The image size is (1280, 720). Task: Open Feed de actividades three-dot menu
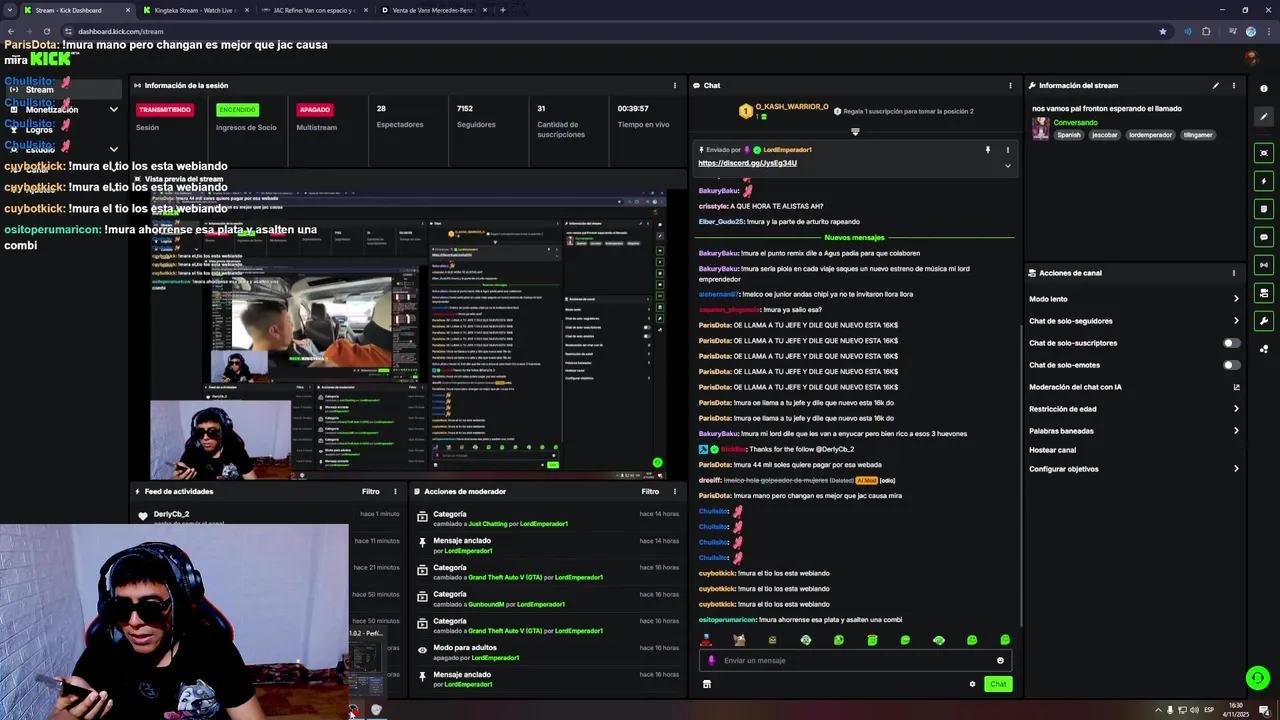[x=395, y=492]
